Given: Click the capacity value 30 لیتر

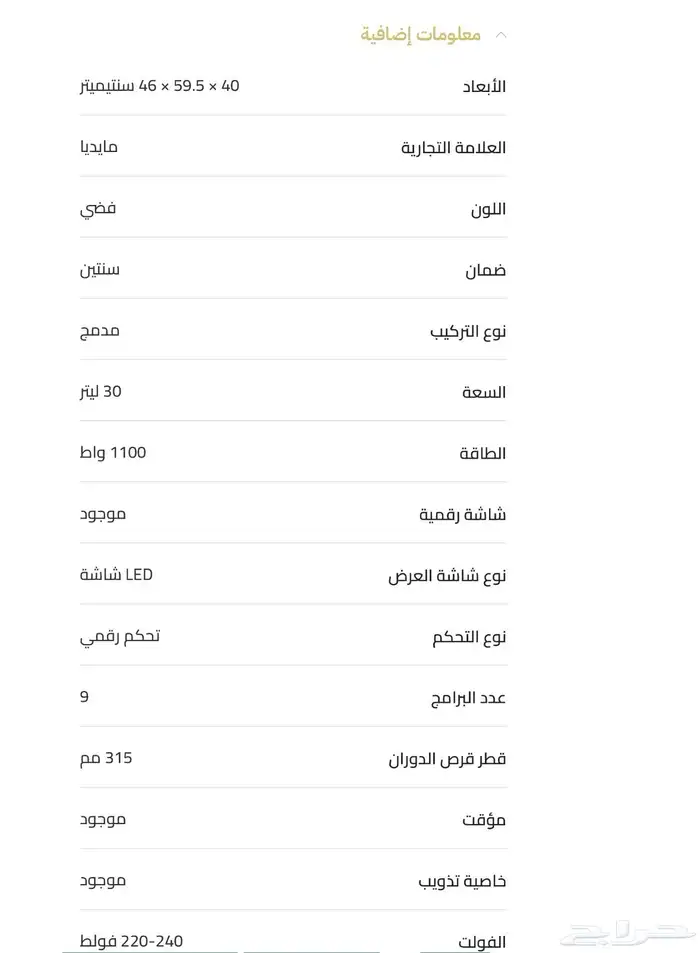Looking at the screenshot, I should (101, 392).
